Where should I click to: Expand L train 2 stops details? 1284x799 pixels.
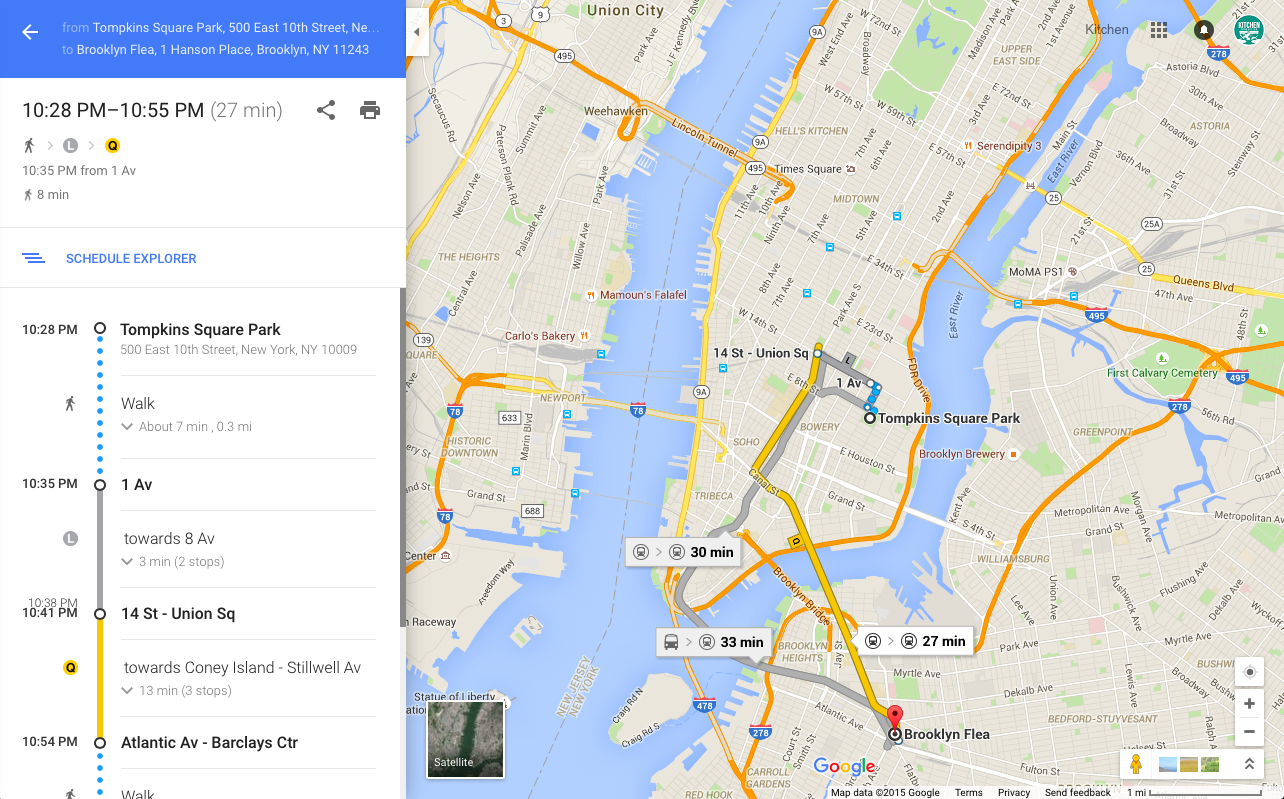click(173, 562)
